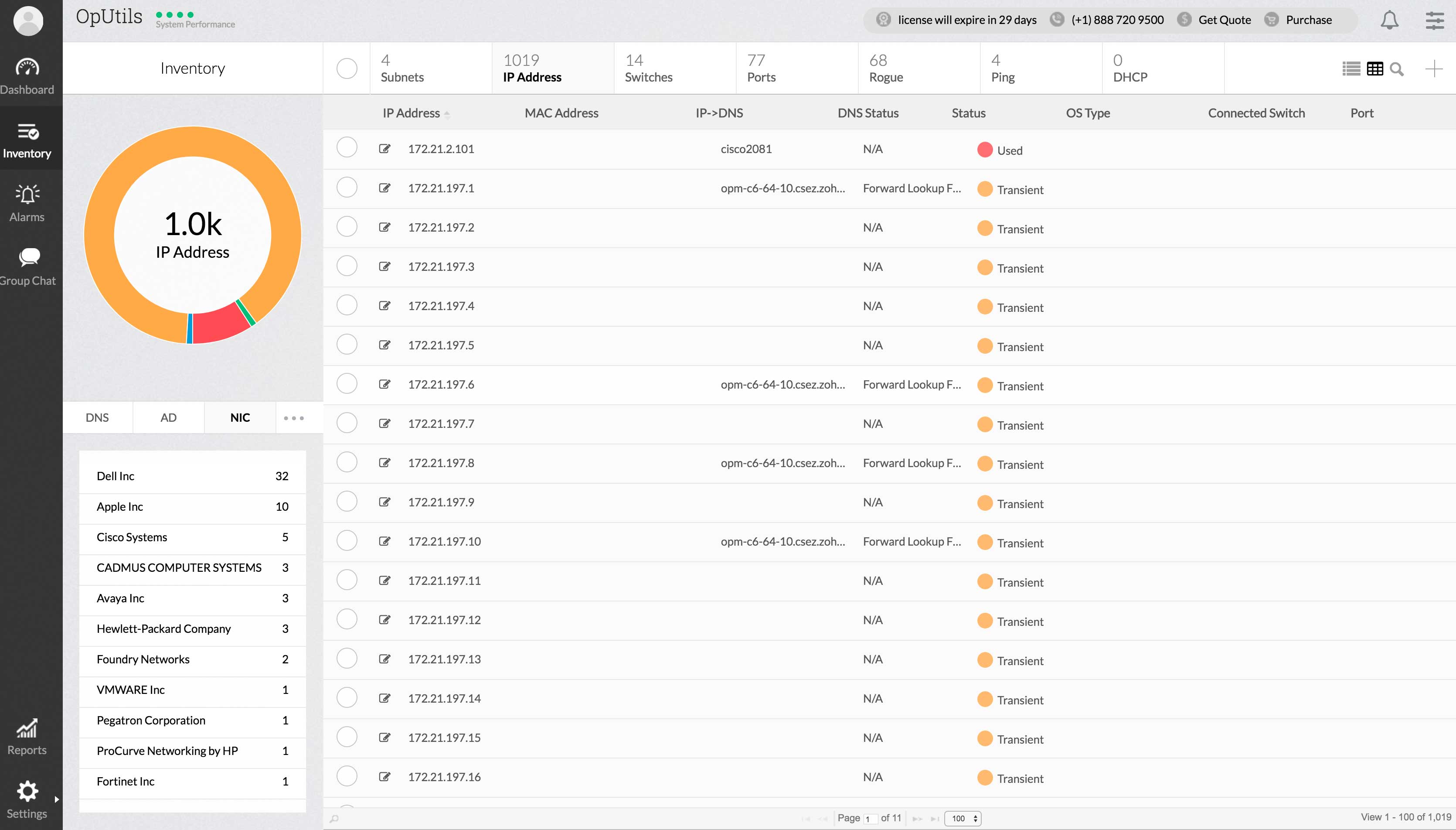The width and height of the screenshot is (1456, 830).
Task: Switch to the DNS tab
Action: tap(97, 418)
